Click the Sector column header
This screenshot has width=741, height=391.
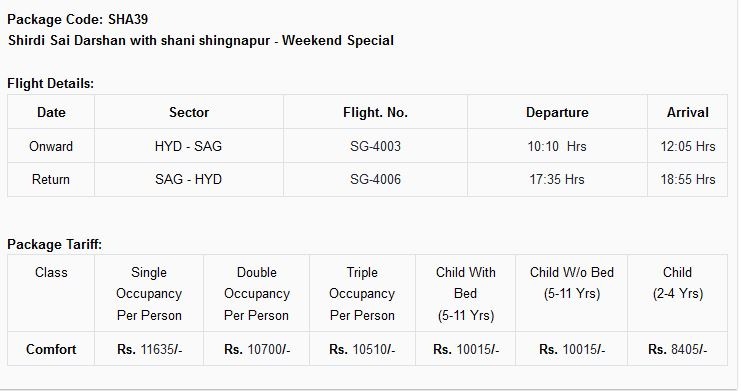click(189, 112)
